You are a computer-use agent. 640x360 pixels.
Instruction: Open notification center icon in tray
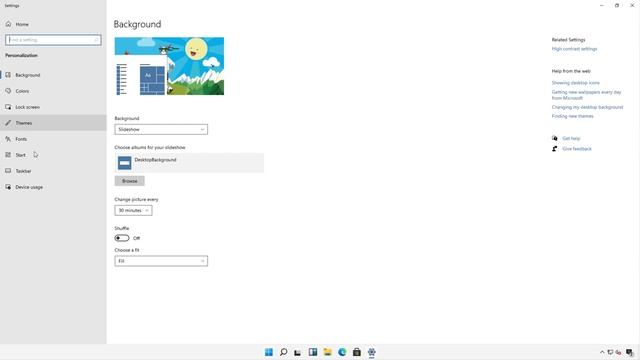point(630,352)
